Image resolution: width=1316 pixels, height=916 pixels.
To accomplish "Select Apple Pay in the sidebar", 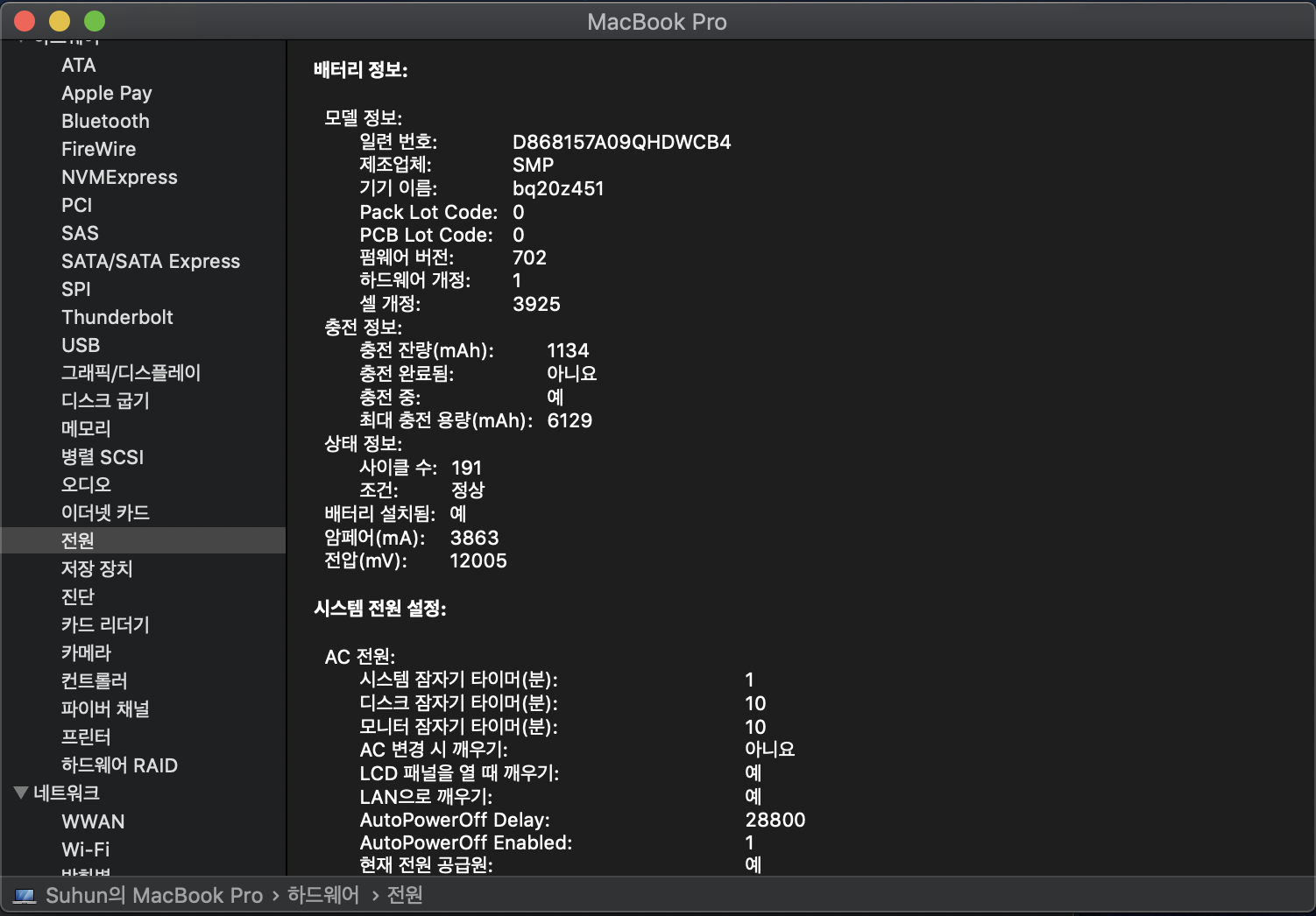I will point(107,93).
